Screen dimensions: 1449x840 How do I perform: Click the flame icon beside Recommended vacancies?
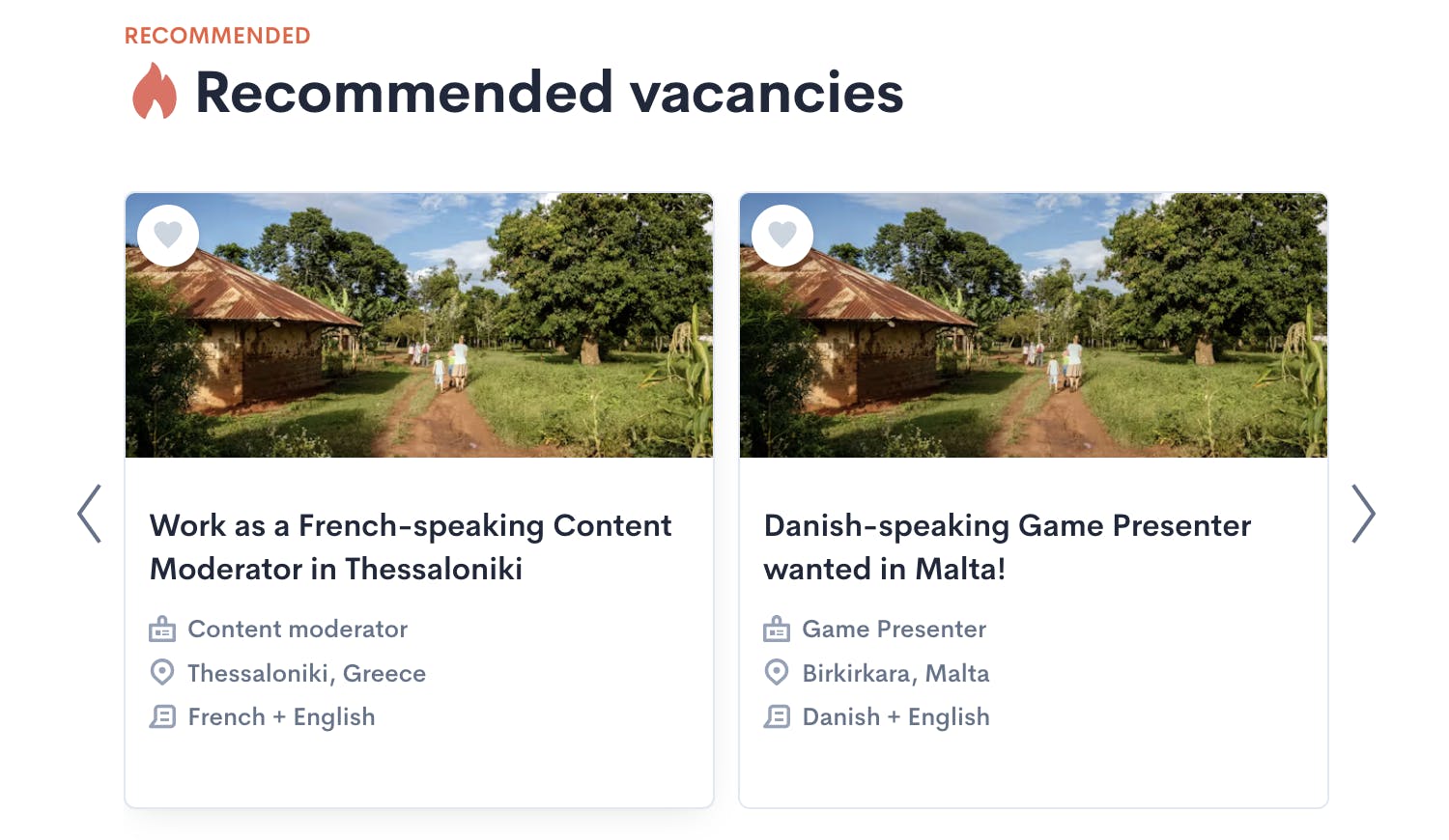[x=155, y=92]
